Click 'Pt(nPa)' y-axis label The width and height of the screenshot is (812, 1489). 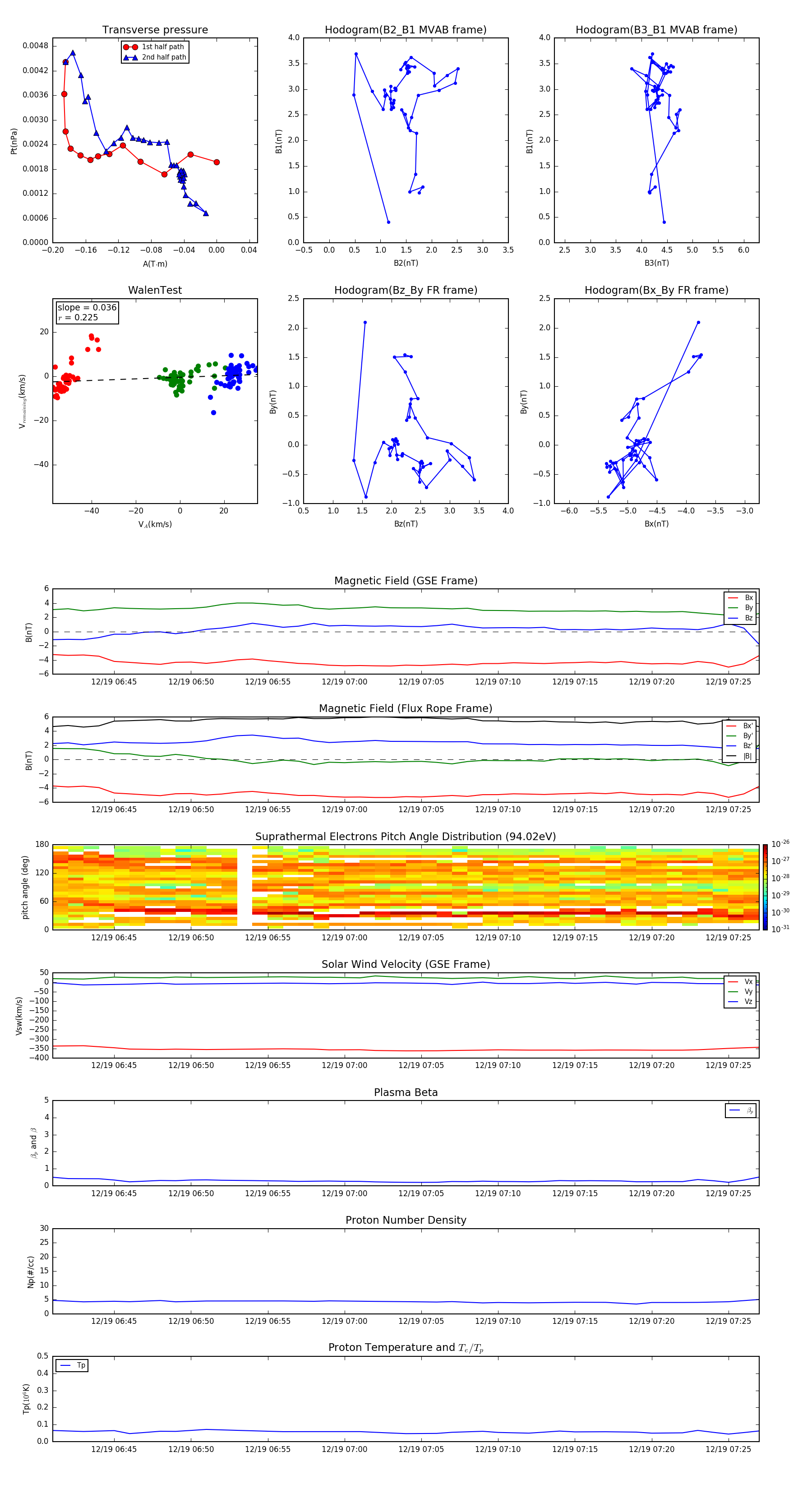[14, 140]
